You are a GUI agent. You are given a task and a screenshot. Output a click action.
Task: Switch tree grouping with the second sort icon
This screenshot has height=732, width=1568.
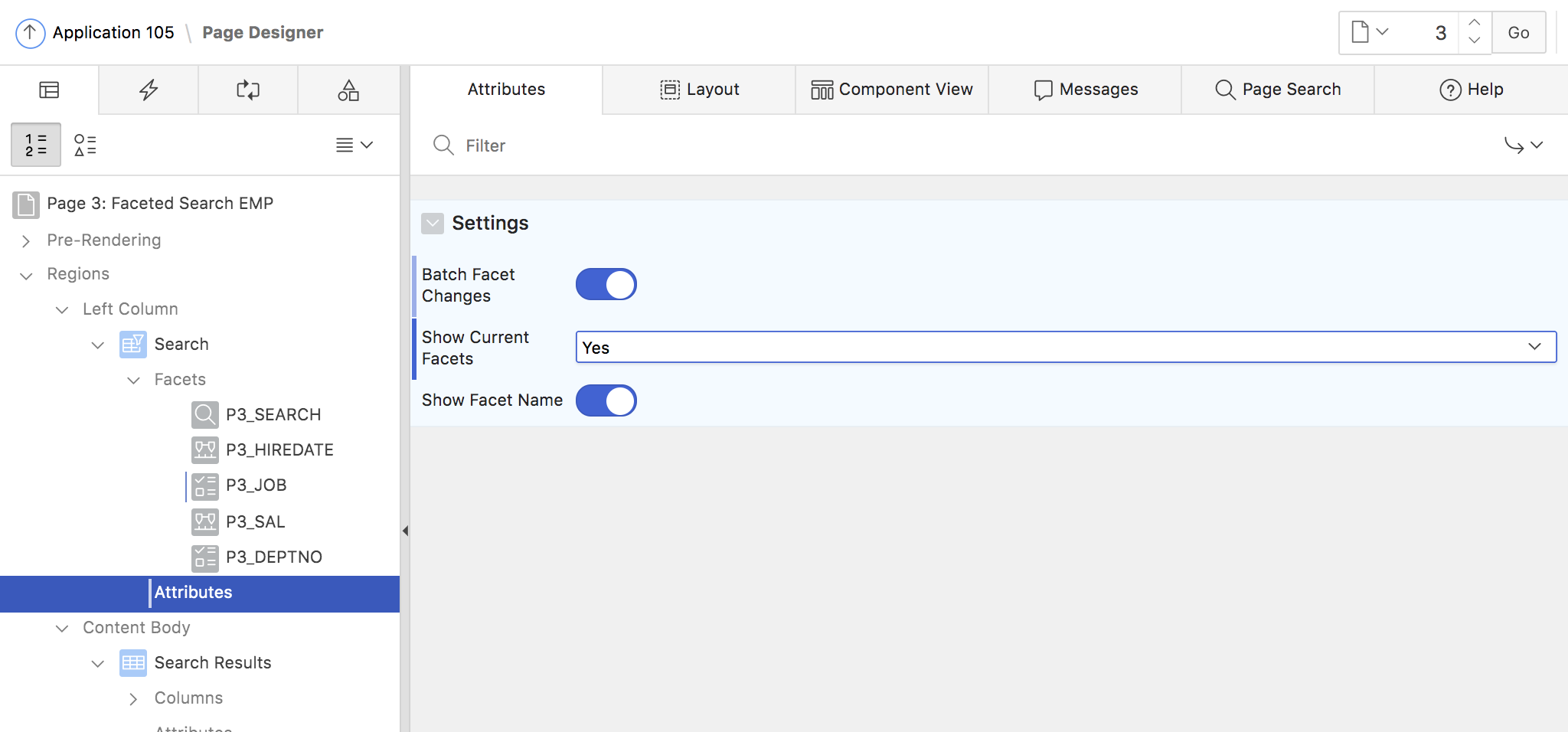(x=86, y=144)
